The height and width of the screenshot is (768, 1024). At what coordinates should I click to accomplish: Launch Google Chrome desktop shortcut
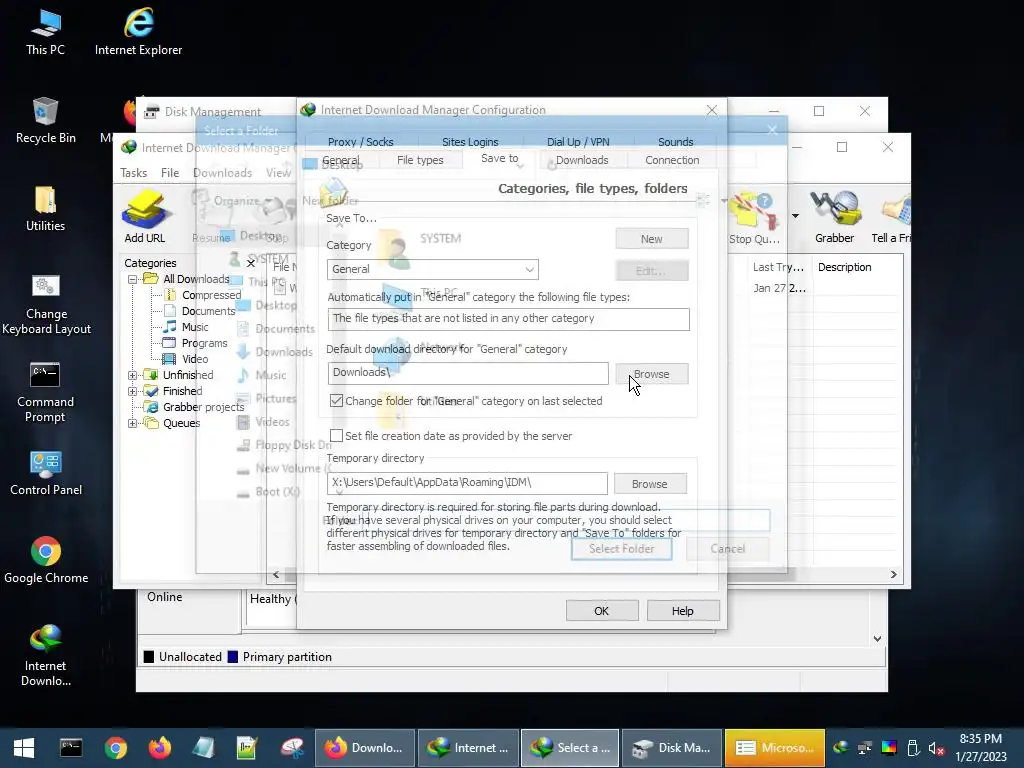click(46, 561)
